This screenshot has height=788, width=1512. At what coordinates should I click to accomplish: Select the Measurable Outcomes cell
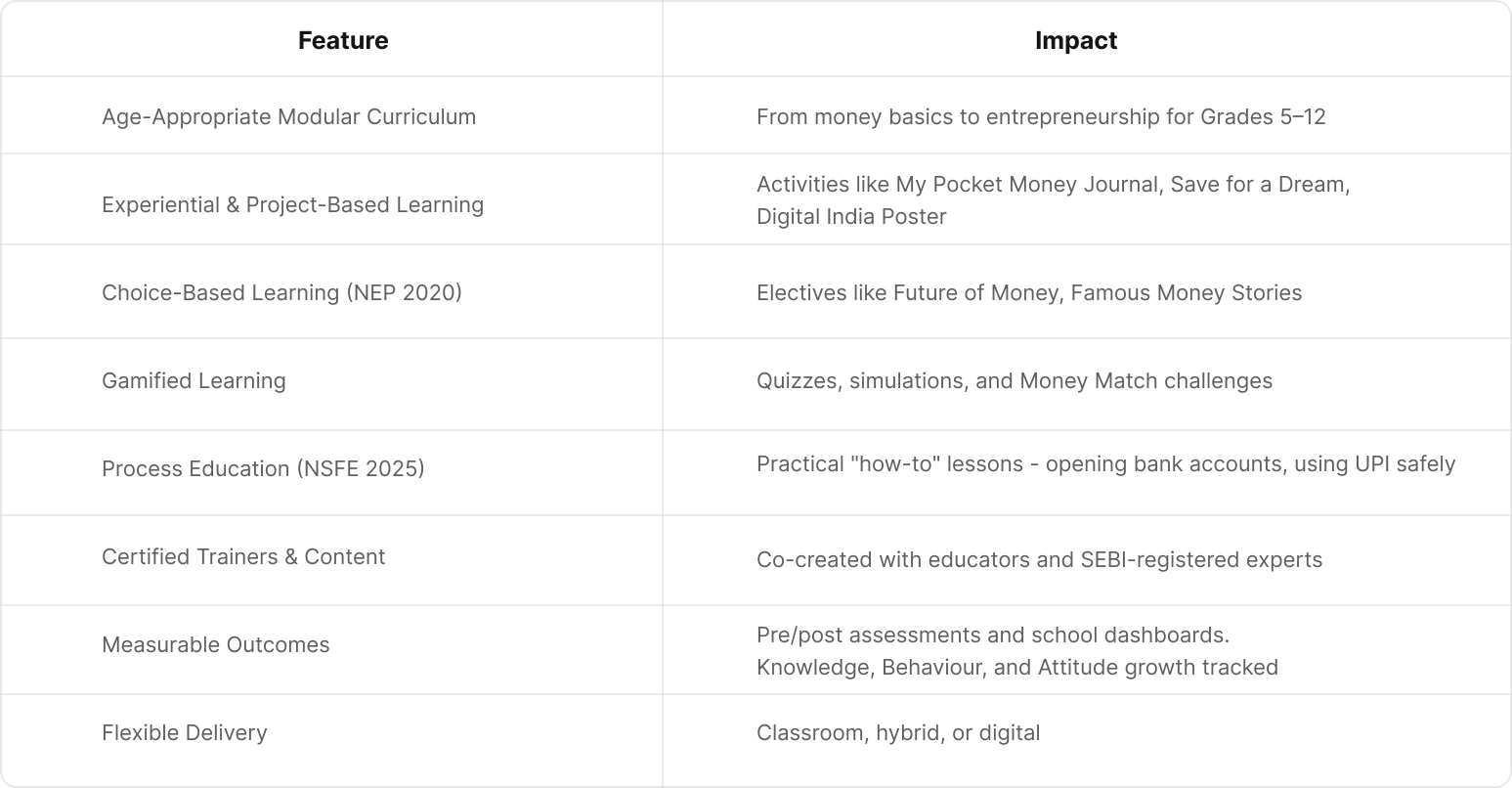[x=215, y=644]
